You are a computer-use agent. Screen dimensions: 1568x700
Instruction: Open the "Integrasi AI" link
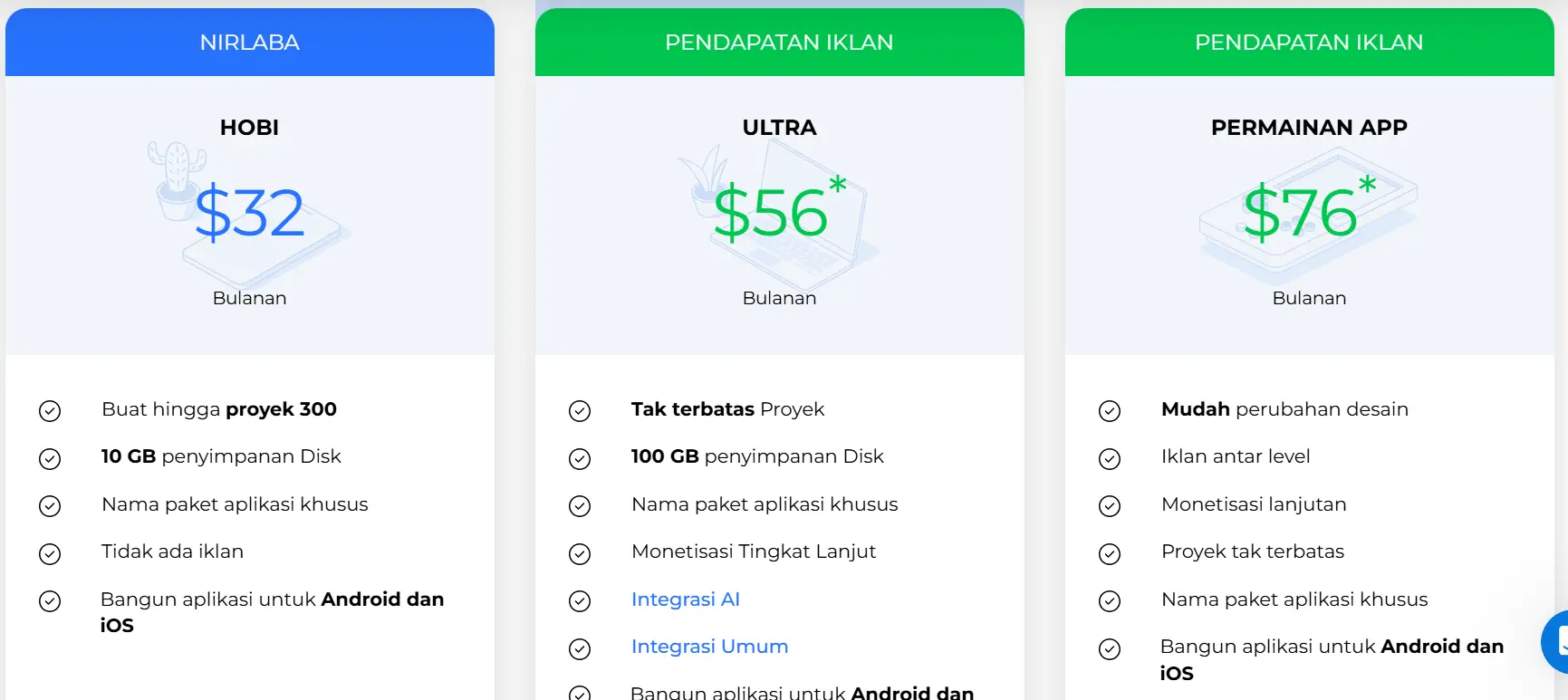point(686,599)
